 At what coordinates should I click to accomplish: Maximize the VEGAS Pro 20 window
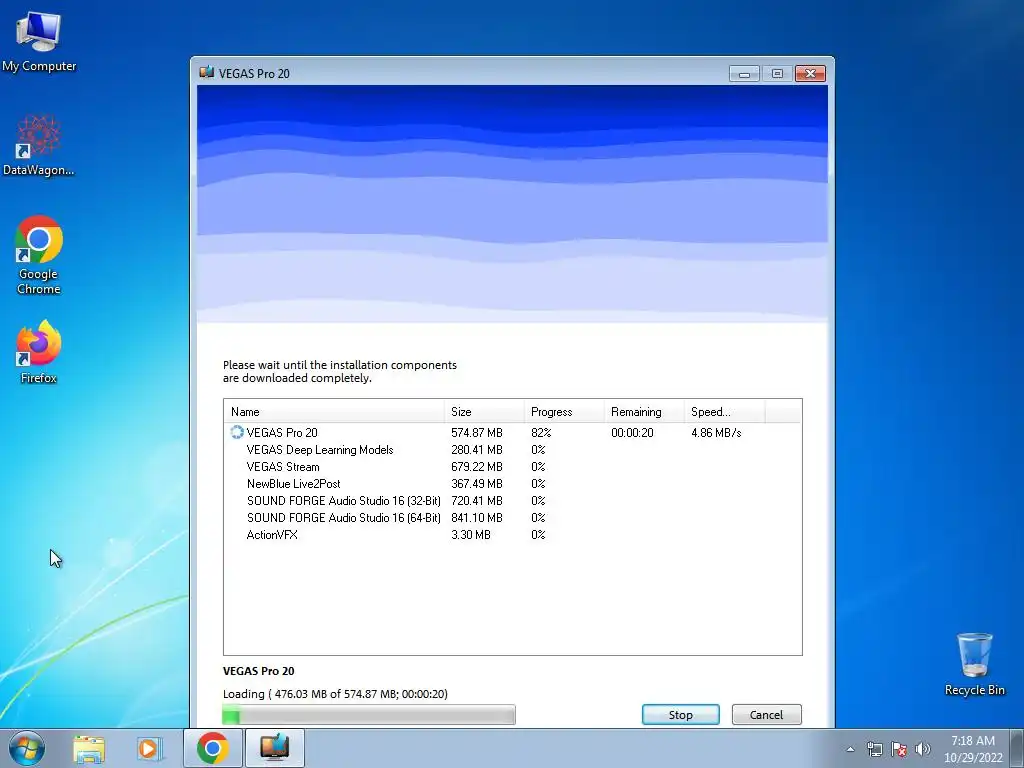pyautogui.click(x=777, y=73)
